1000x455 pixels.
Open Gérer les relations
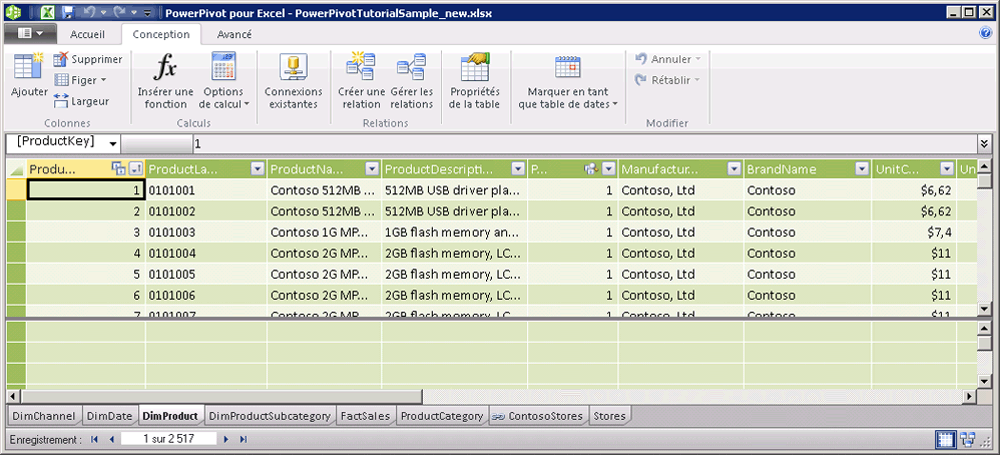pyautogui.click(x=411, y=68)
